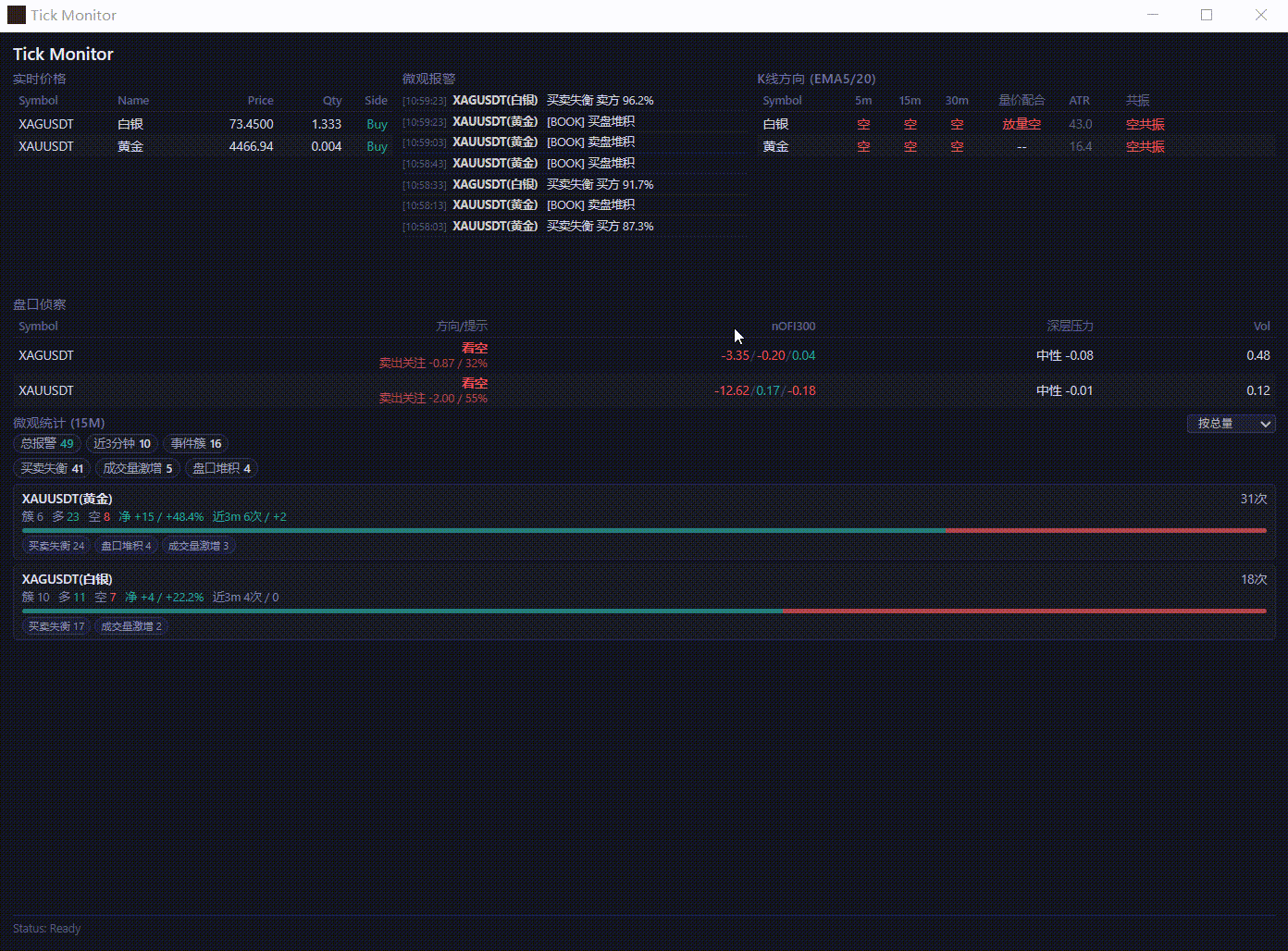Select the 买卖失衡 41 category chip
Screen dimensions: 1288x951
[x=52, y=469]
